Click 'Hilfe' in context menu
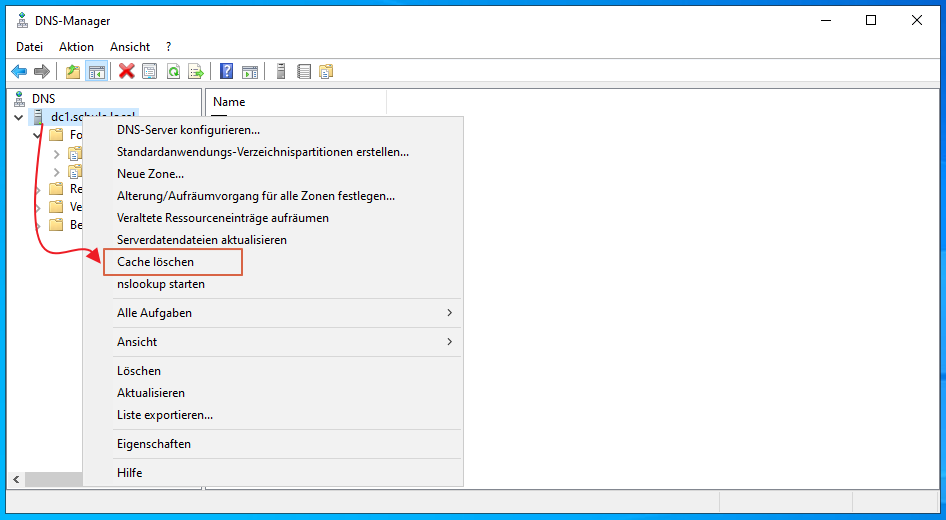 click(273, 473)
